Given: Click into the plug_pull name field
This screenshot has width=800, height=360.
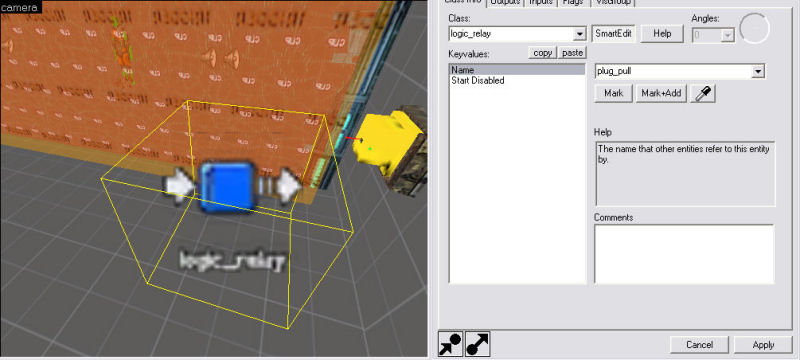Looking at the screenshot, I should click(x=673, y=71).
